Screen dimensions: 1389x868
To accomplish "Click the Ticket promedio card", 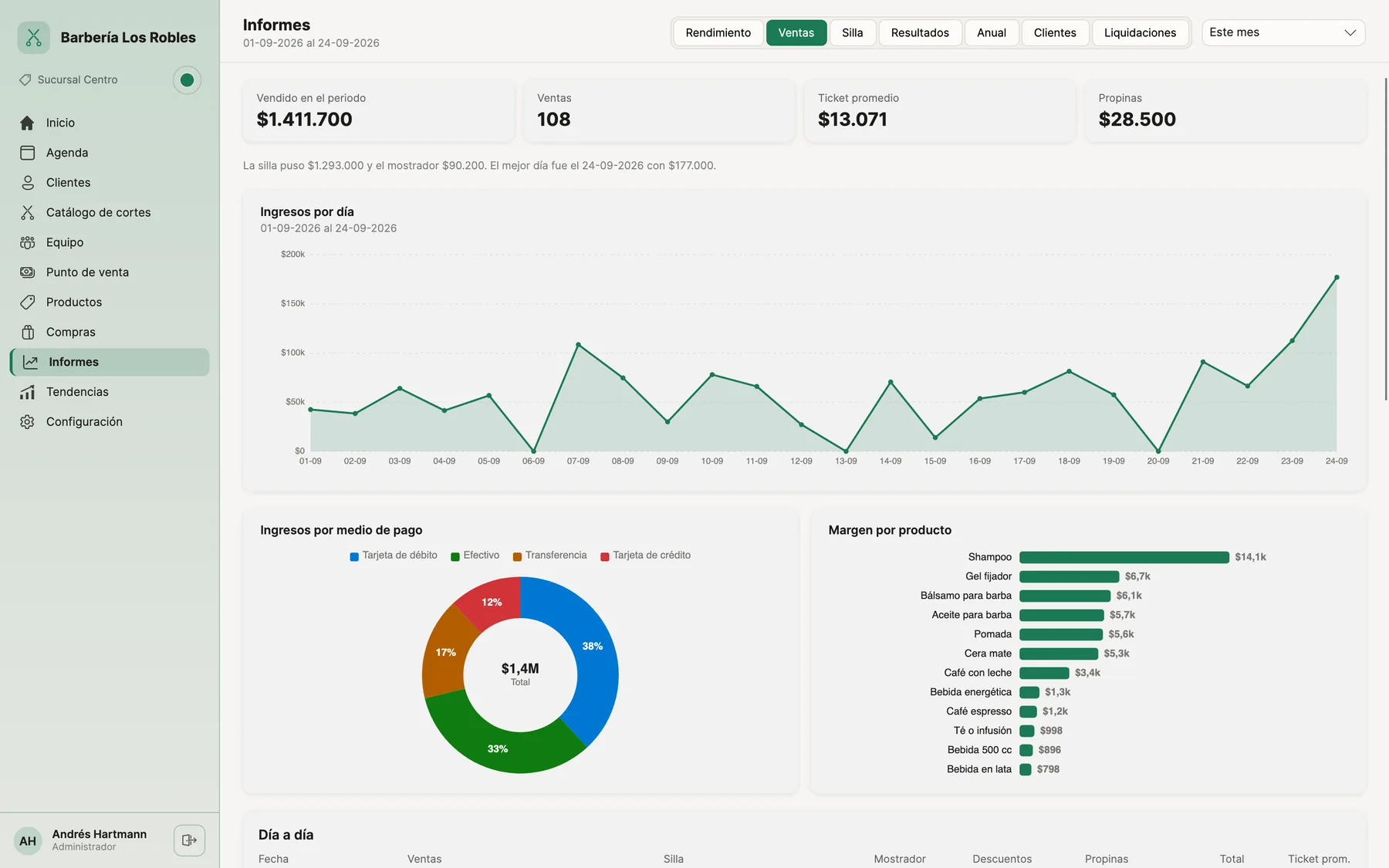I will coord(939,110).
